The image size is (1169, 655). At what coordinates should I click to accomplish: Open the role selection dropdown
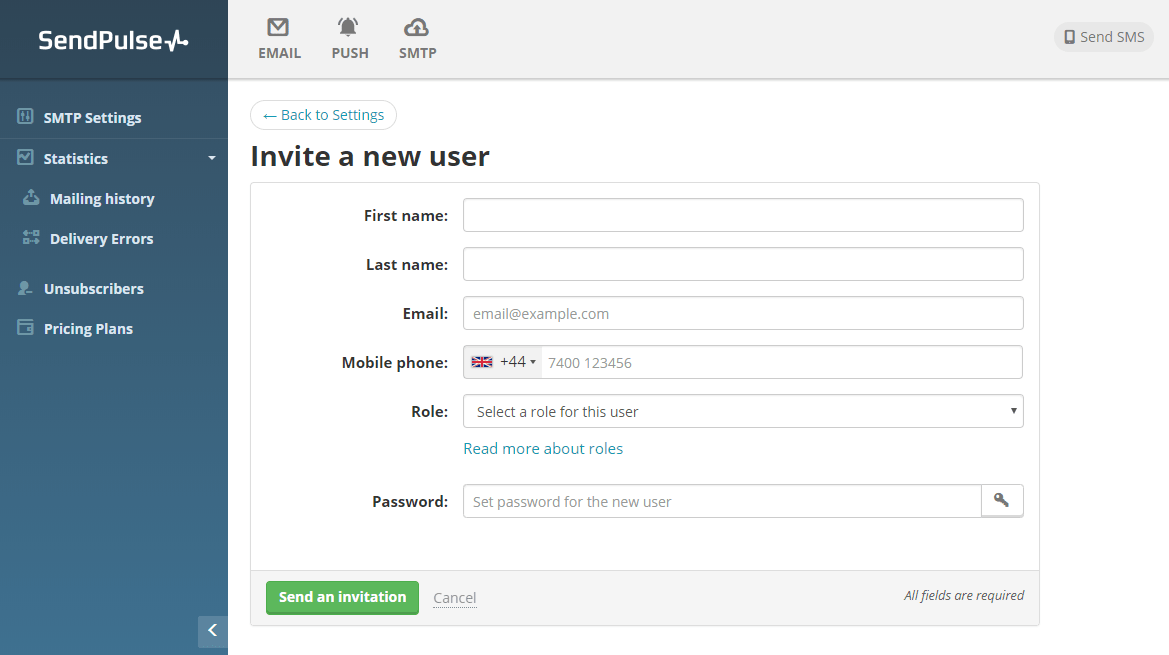[x=743, y=411]
